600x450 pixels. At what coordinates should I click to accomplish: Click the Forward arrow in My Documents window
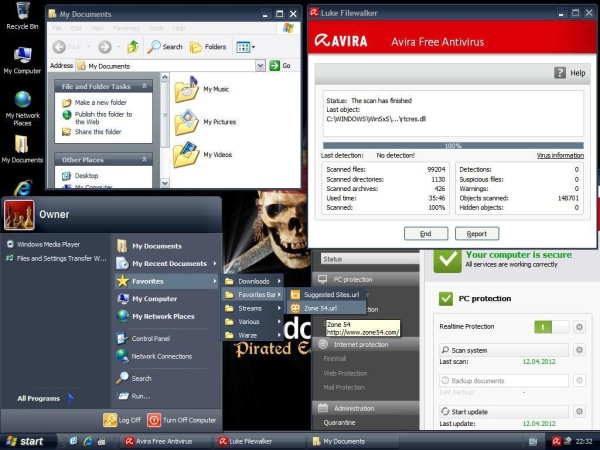pyautogui.click(x=104, y=47)
